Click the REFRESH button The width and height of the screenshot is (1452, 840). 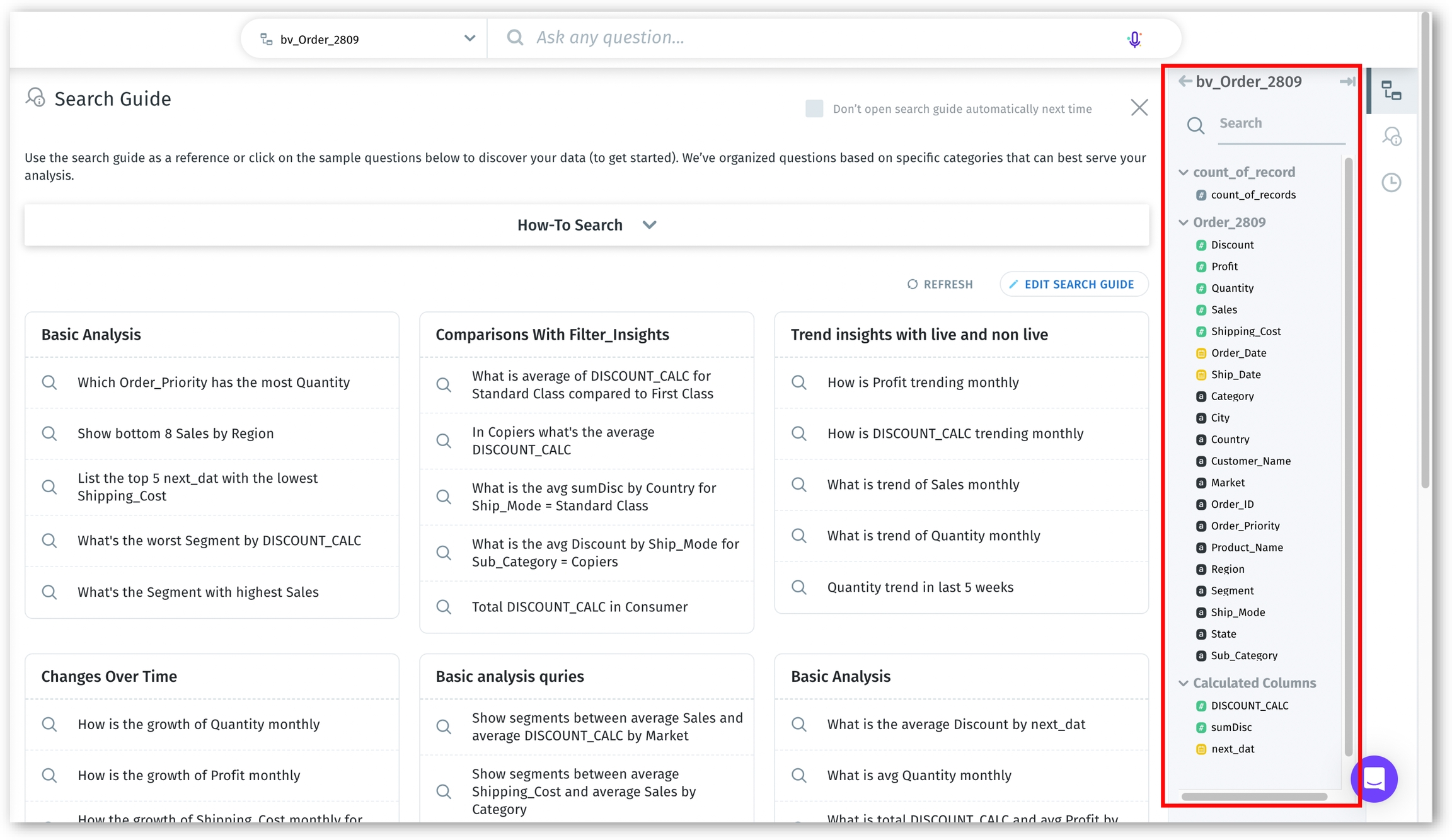click(x=940, y=284)
